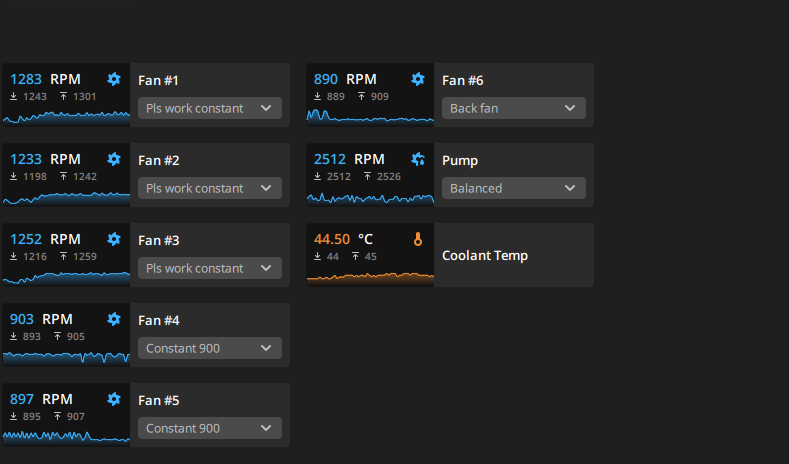Image resolution: width=789 pixels, height=464 pixels.
Task: Open Fan #6 'Back fan' dropdown
Action: point(514,108)
